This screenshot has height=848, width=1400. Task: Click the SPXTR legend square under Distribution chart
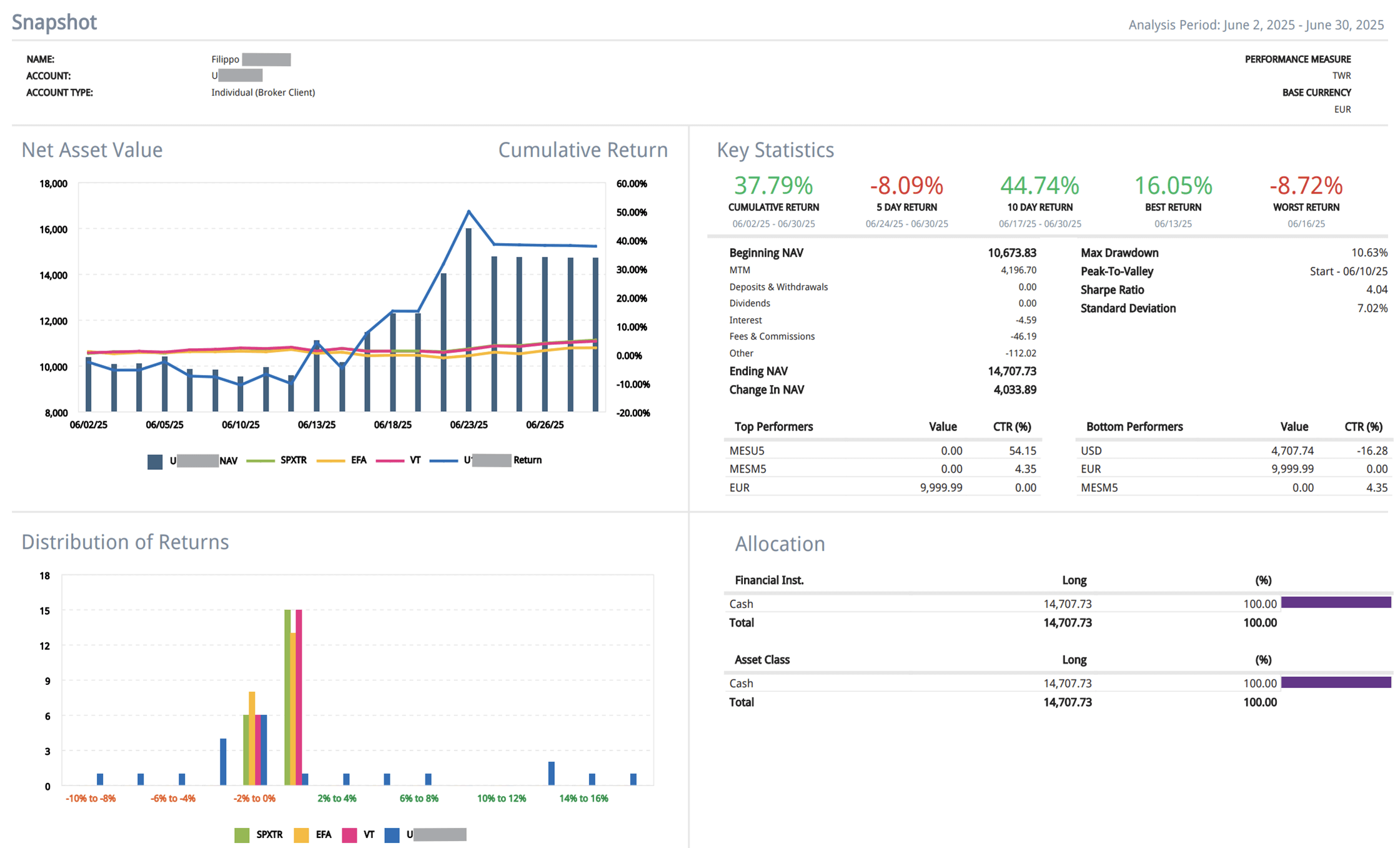(x=242, y=835)
